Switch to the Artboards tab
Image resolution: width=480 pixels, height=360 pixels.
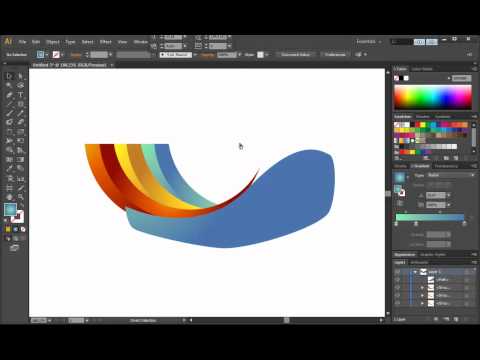[x=419, y=263]
